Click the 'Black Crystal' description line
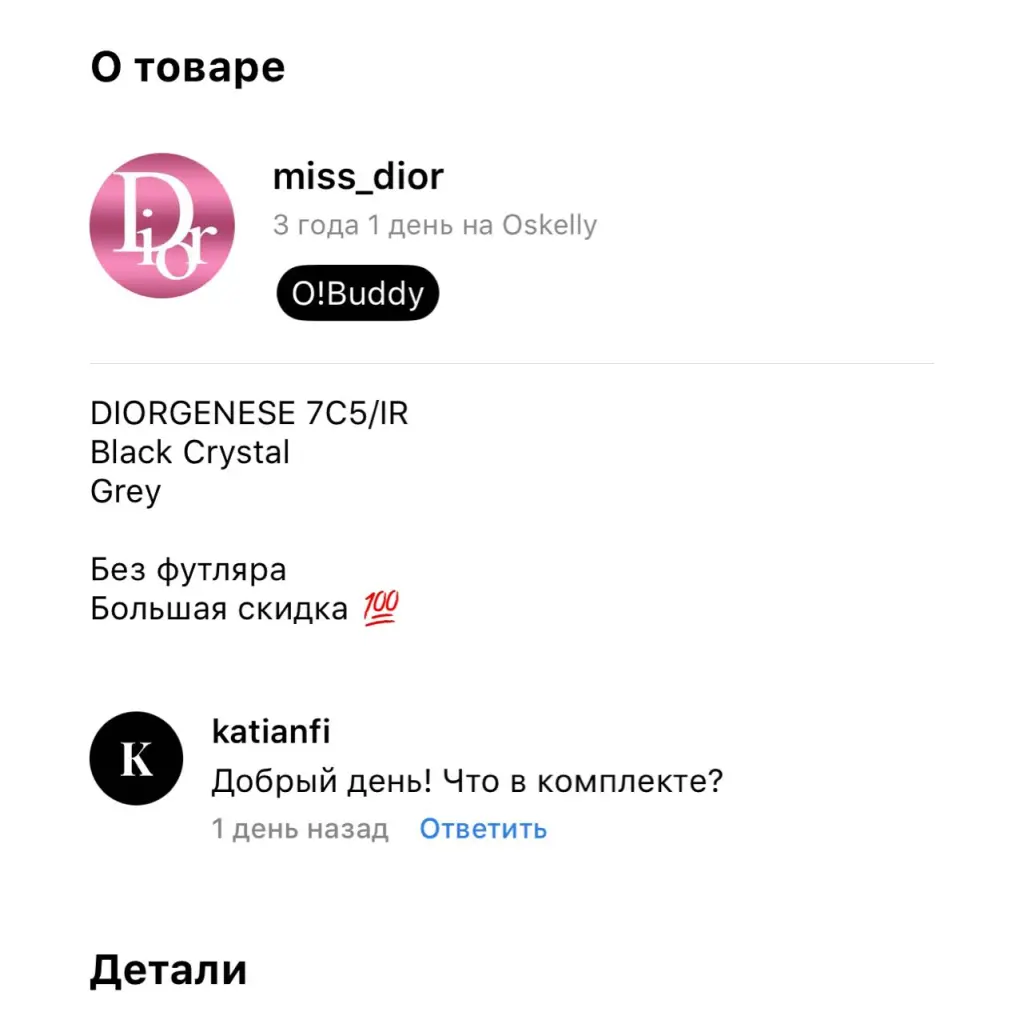The width and height of the screenshot is (1024, 1024). pyautogui.click(x=190, y=452)
